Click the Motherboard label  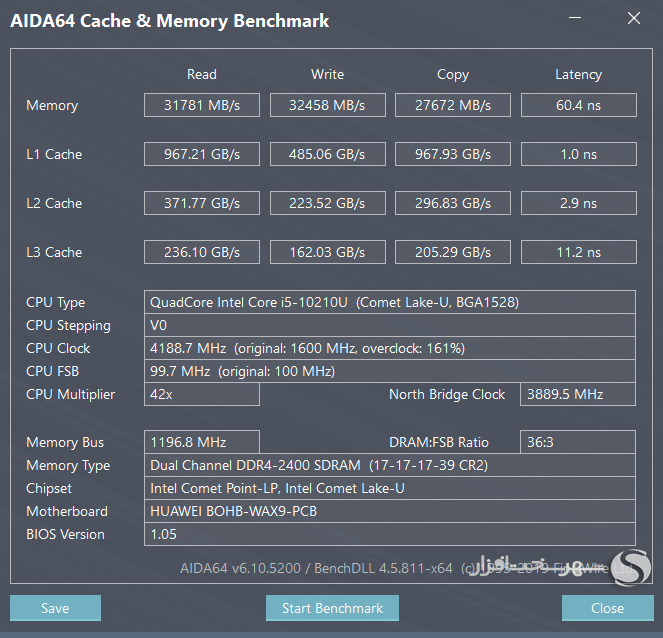[x=67, y=511]
